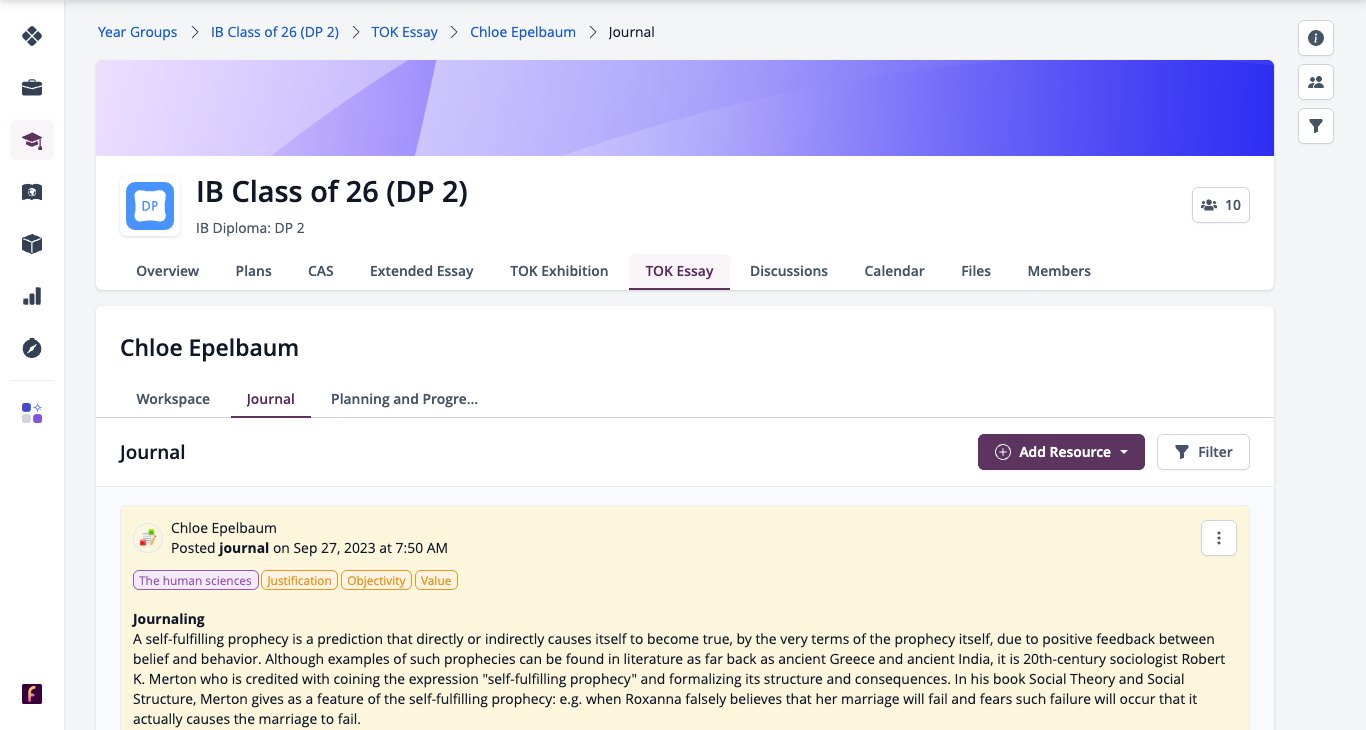Viewport: 1366px width, 730px height.
Task: Open the info icon at top right
Action: click(1316, 38)
